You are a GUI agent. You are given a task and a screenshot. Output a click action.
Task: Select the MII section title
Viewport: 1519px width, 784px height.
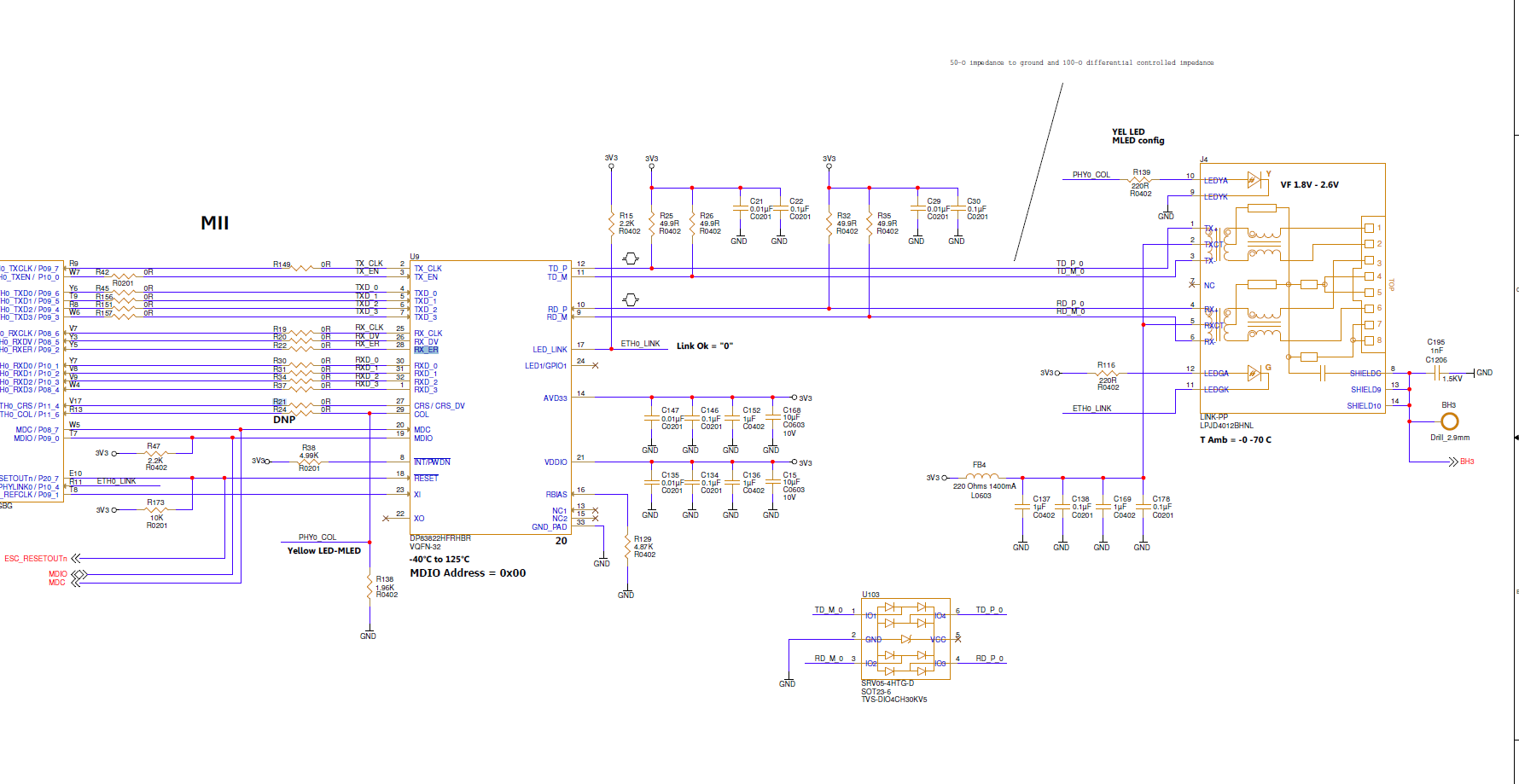pyautogui.click(x=215, y=223)
